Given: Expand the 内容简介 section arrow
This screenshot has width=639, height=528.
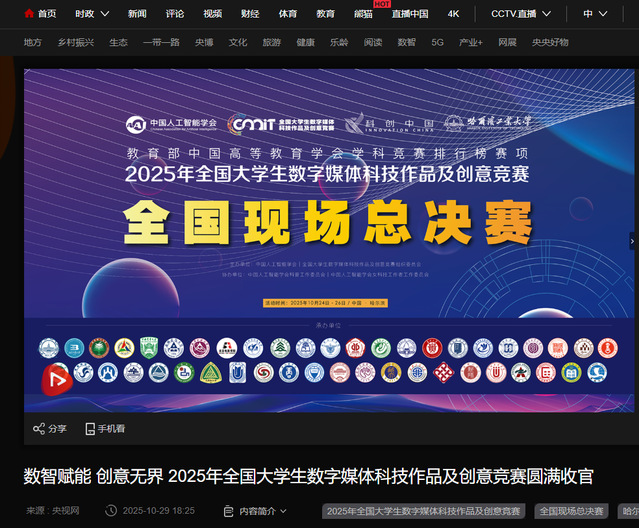Looking at the screenshot, I should [284, 512].
